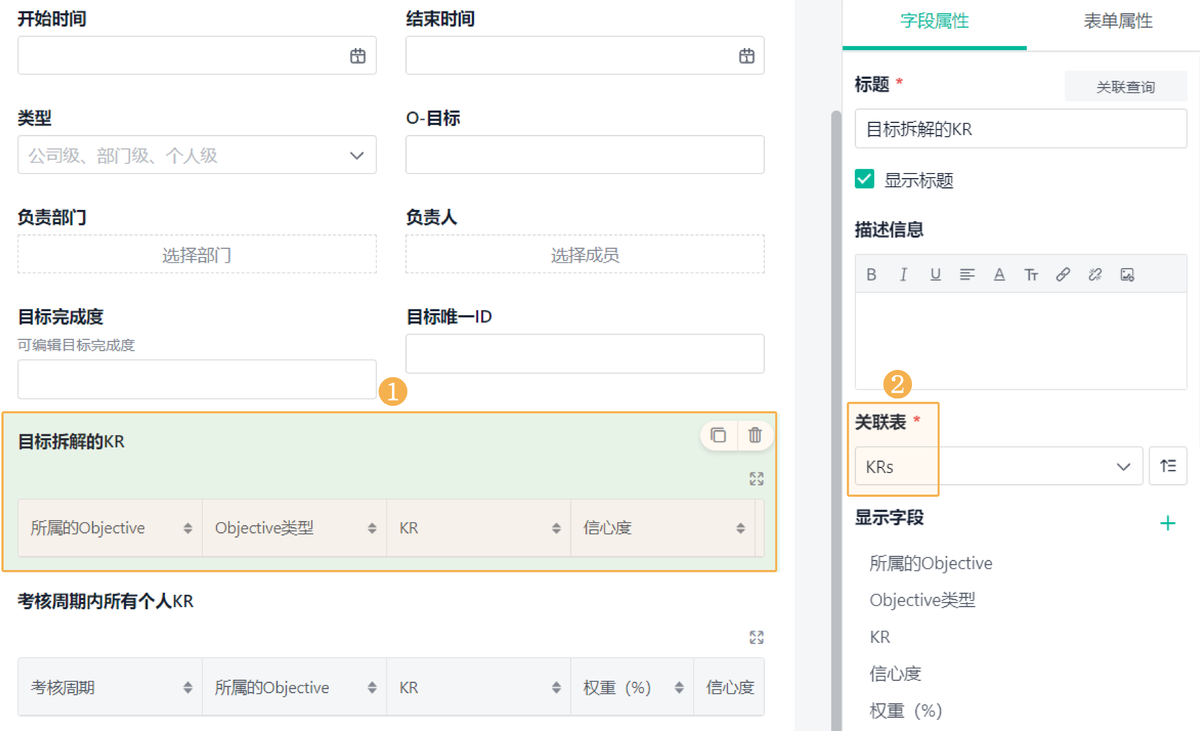The height and width of the screenshot is (731, 1200).
Task: Click the bold icon in description editor
Action: click(x=871, y=275)
